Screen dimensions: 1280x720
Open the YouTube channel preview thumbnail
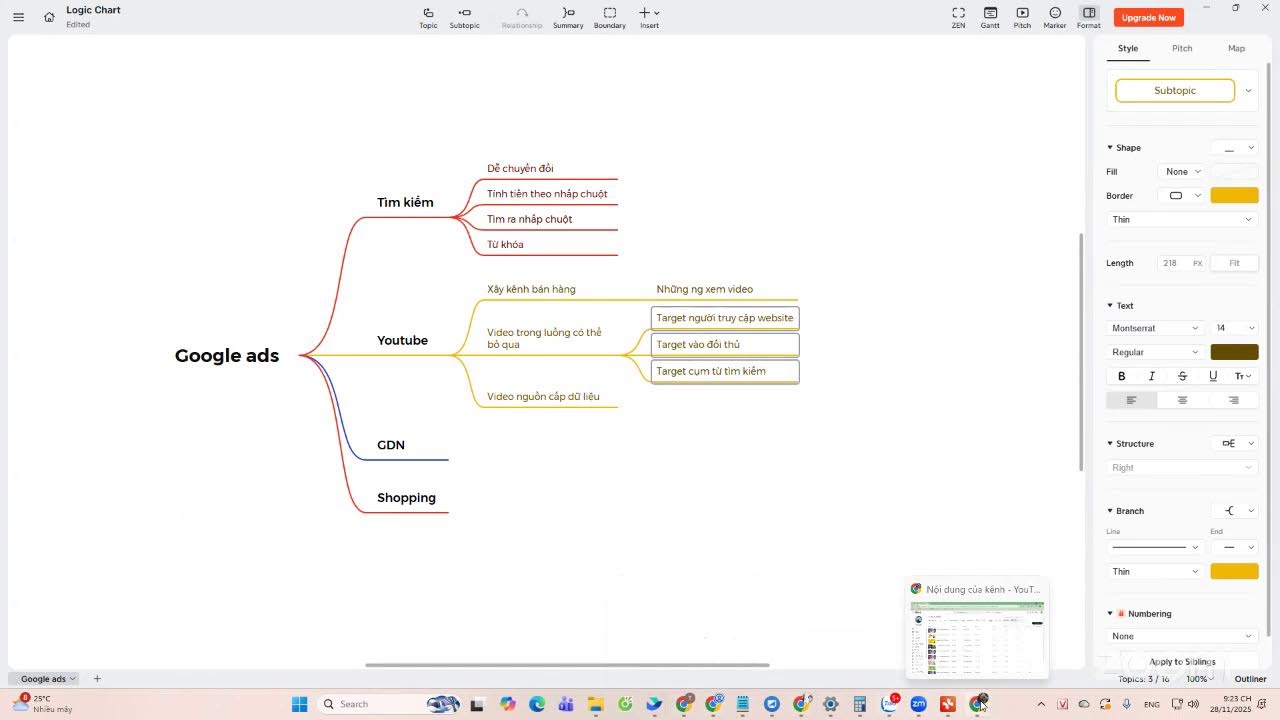click(x=977, y=637)
